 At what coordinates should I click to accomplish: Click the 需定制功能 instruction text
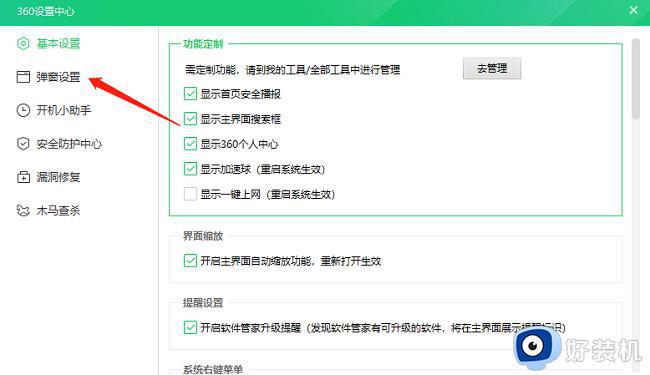(293, 70)
